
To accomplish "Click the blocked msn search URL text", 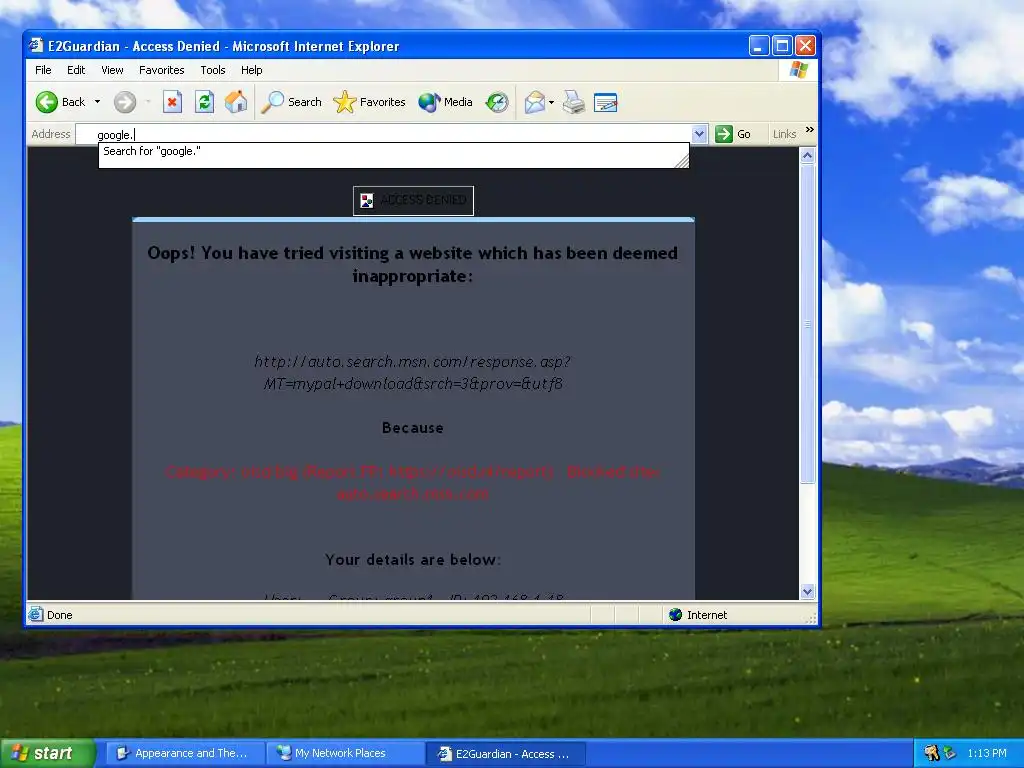I will (x=413, y=372).
